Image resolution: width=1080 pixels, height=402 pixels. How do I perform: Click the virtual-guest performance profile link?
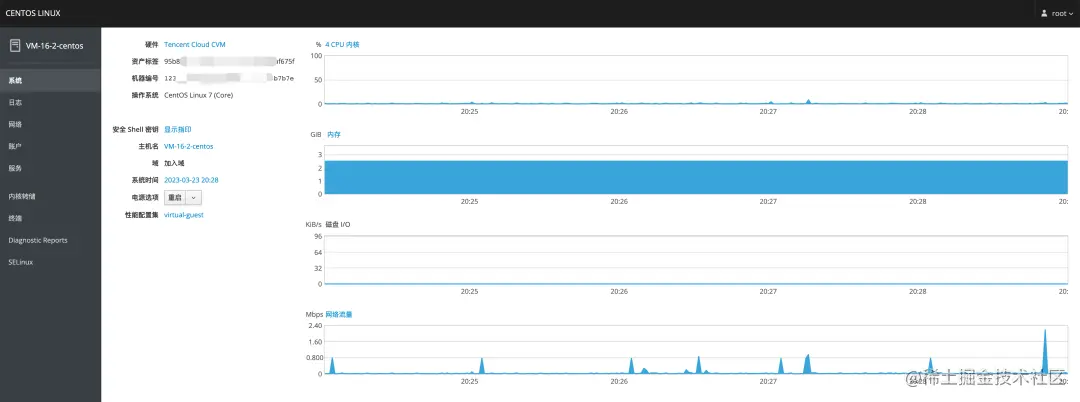click(184, 215)
